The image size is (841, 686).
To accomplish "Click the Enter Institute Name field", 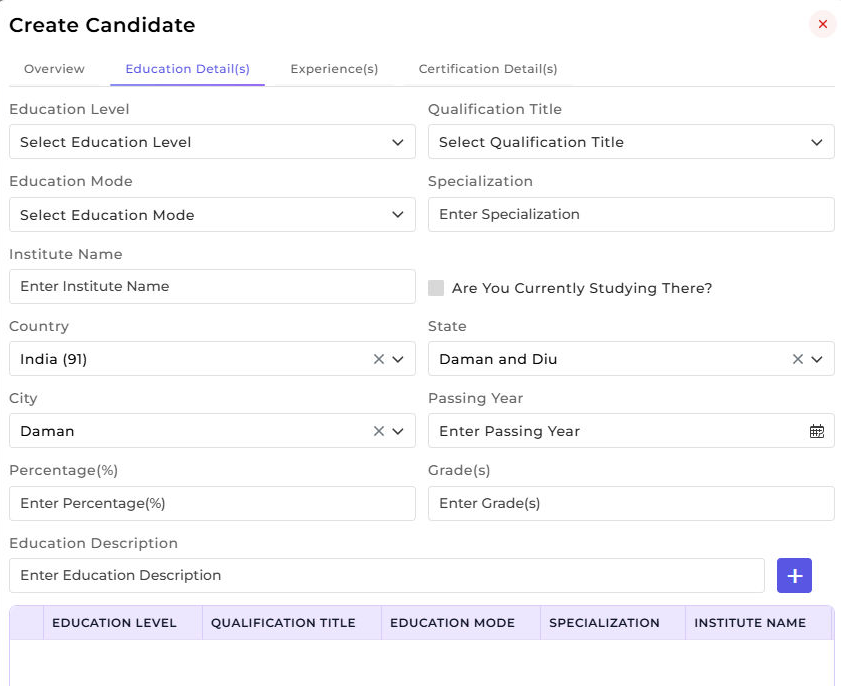I will point(212,286).
